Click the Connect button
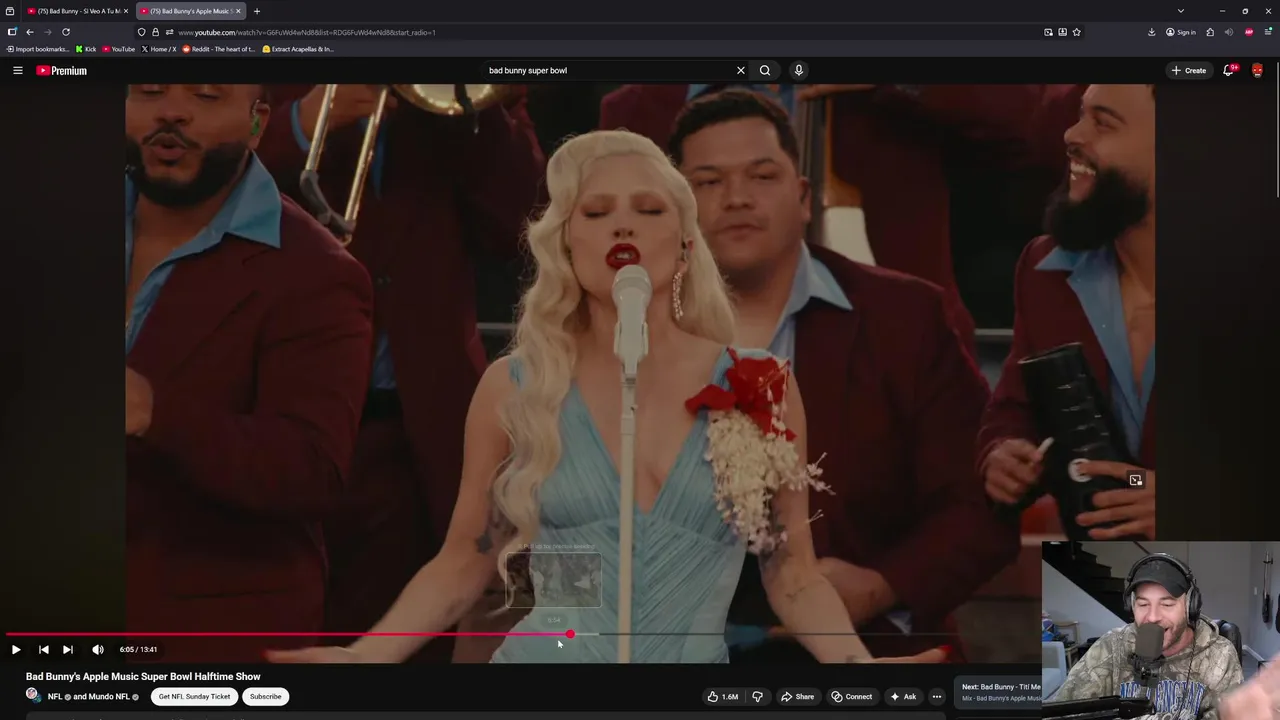The image size is (1280, 720). [x=851, y=696]
